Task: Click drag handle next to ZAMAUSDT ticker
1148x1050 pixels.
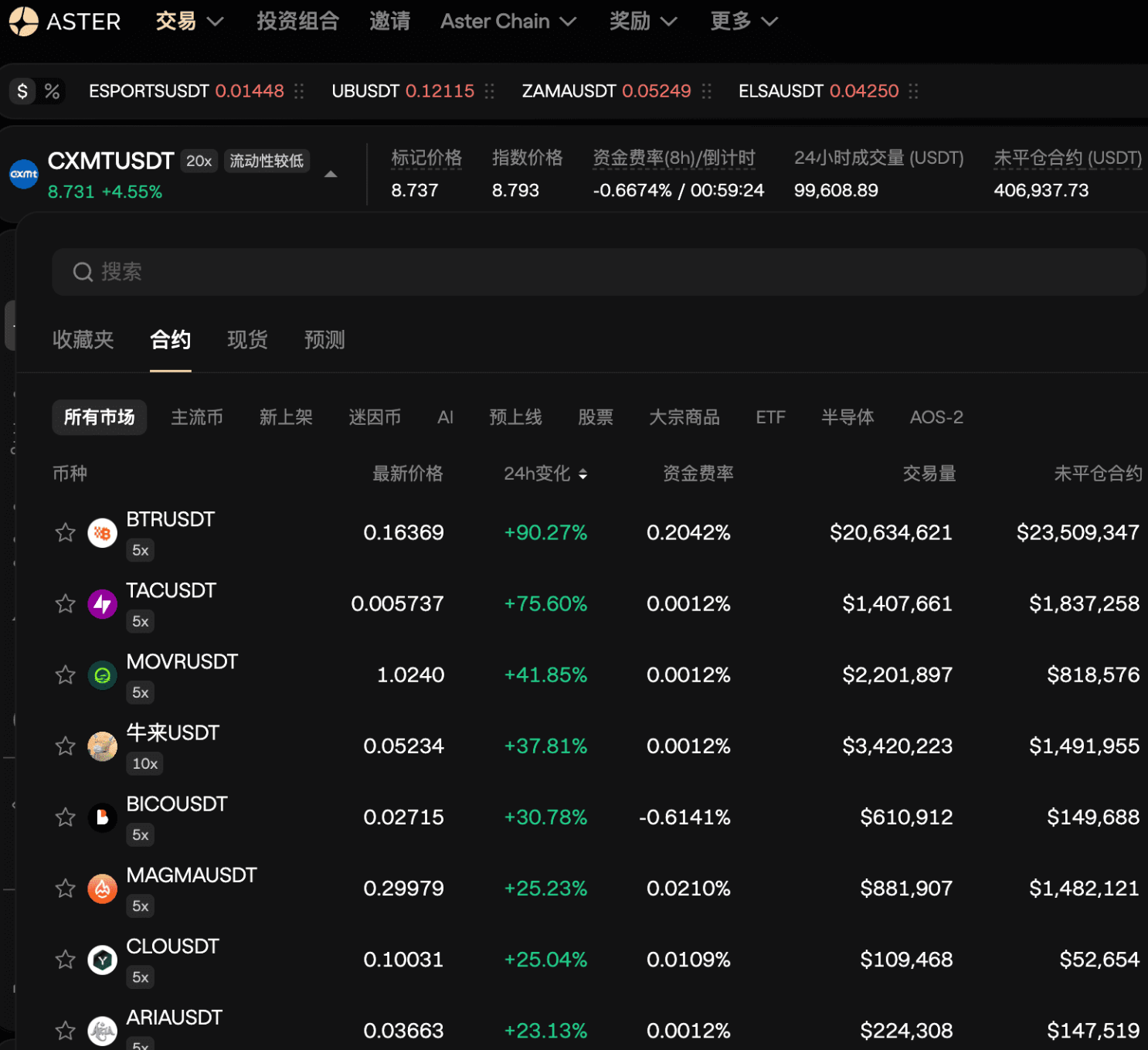Action: coord(706,91)
